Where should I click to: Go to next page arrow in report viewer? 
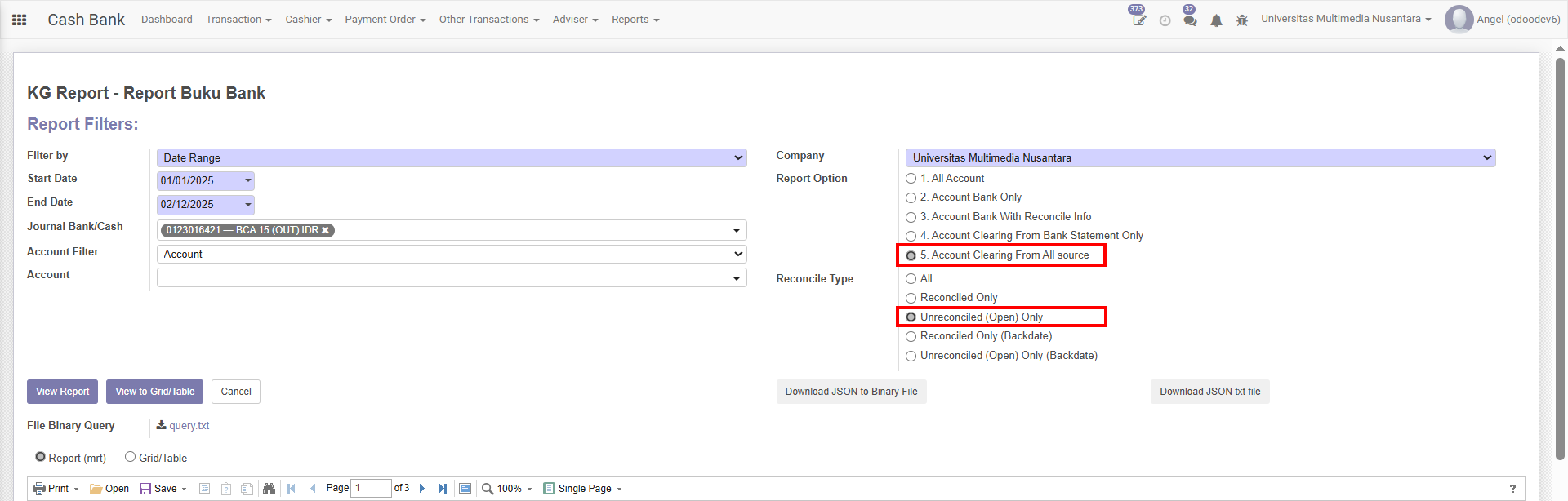[422, 489]
